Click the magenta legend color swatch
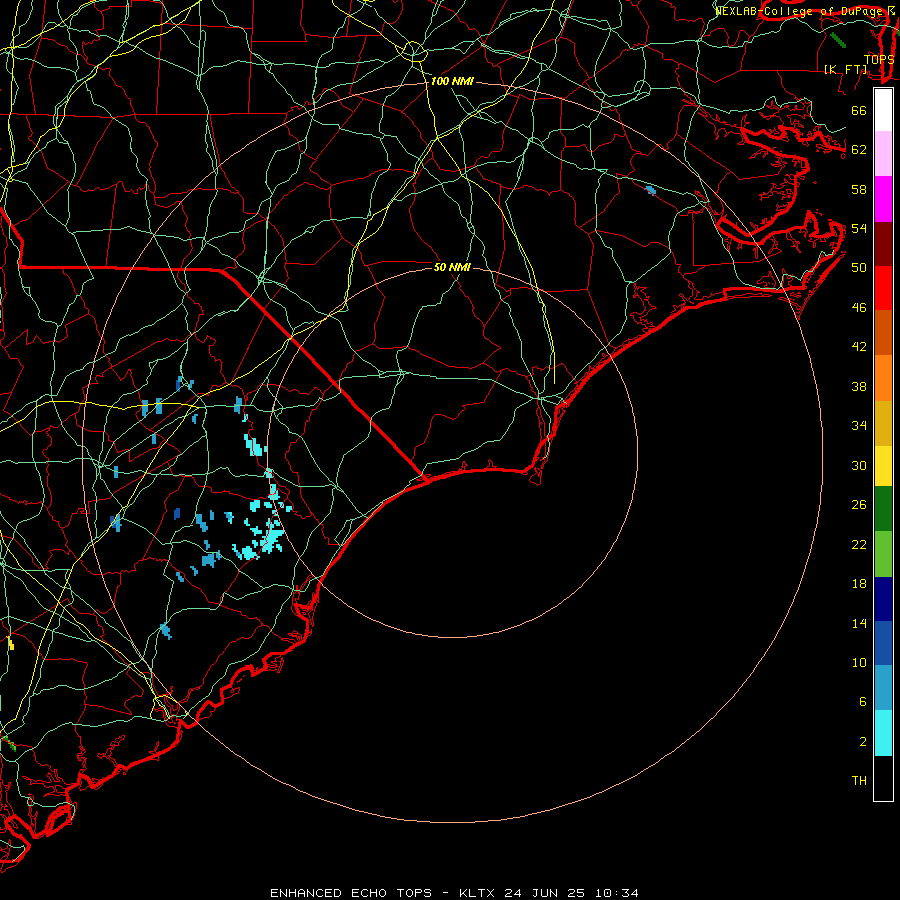The height and width of the screenshot is (900, 900). click(x=883, y=199)
